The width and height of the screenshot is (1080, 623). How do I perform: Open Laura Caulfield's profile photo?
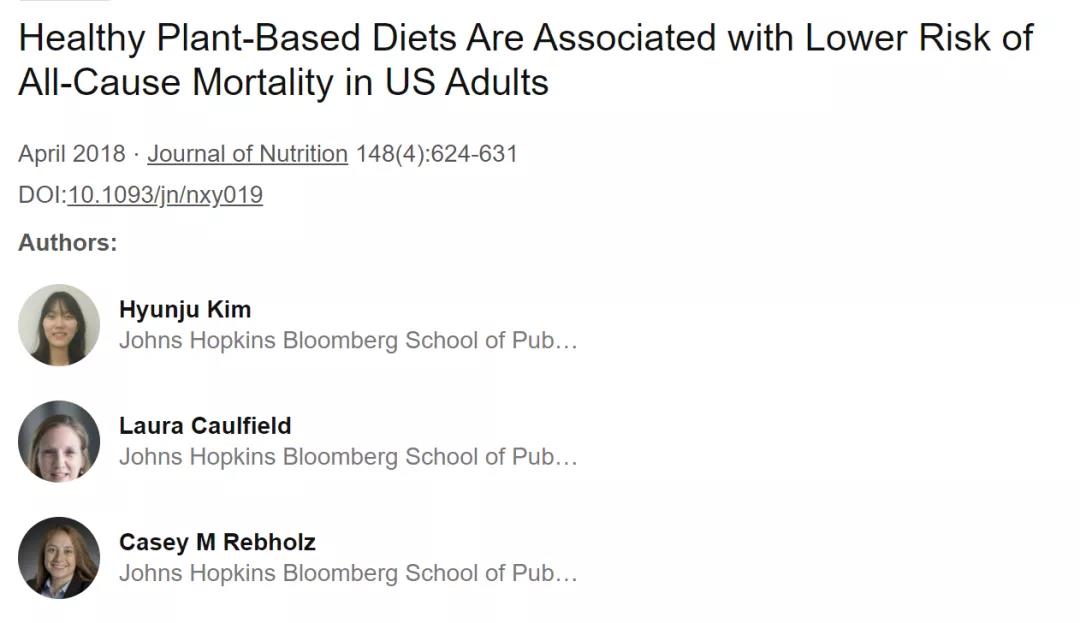pos(59,441)
